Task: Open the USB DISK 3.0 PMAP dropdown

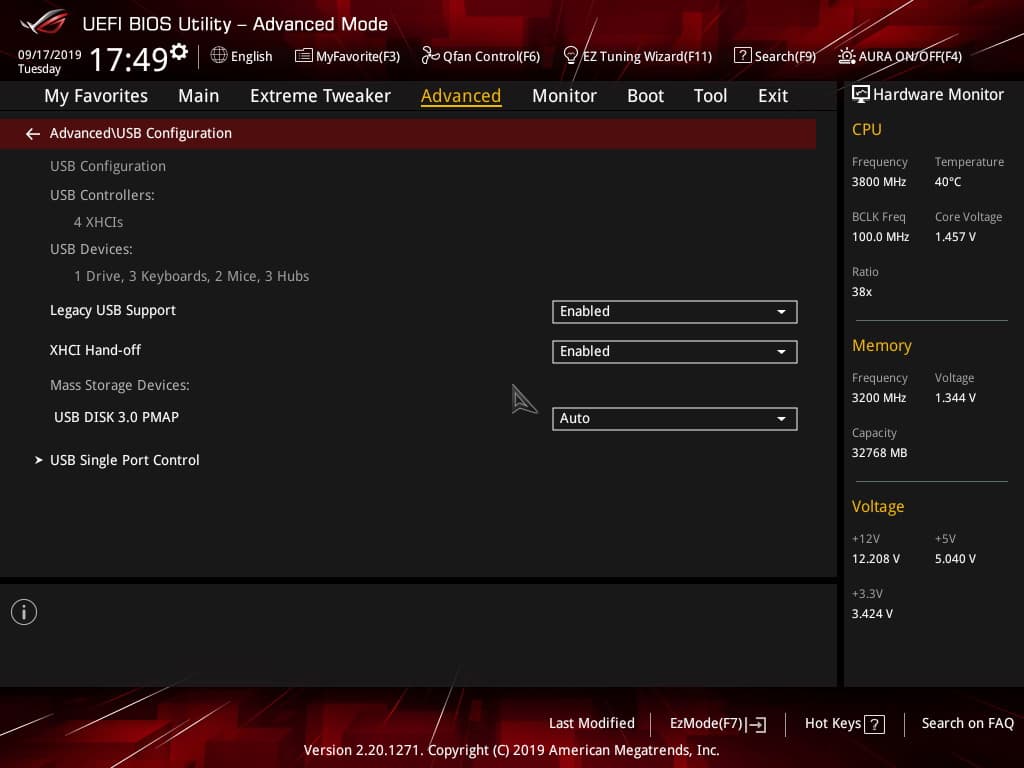Action: 675,419
